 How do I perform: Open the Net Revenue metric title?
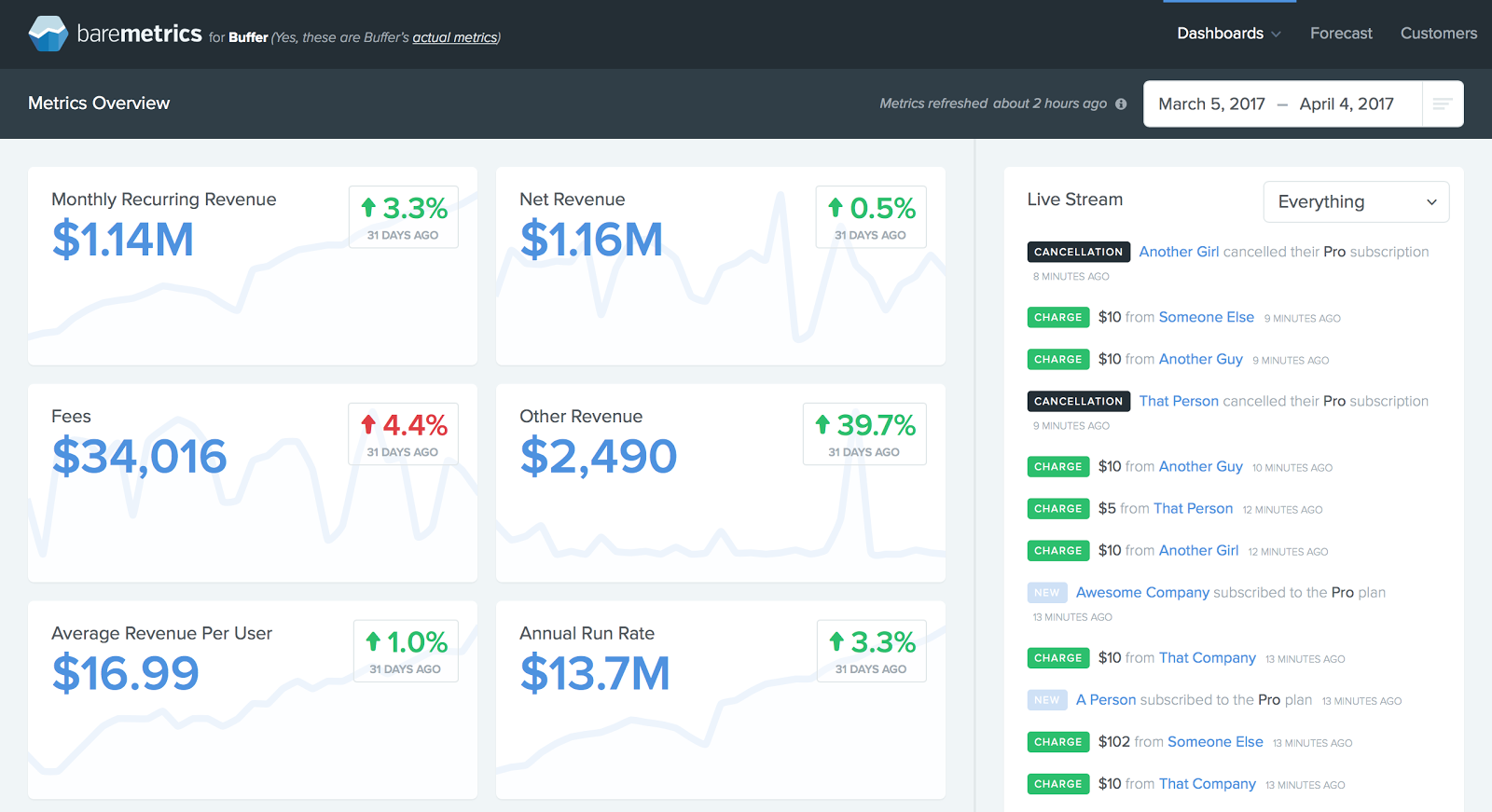pyautogui.click(x=573, y=200)
